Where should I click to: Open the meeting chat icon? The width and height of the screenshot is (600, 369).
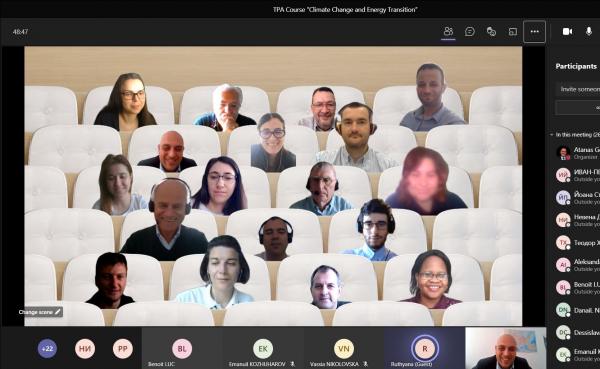pyautogui.click(x=470, y=31)
